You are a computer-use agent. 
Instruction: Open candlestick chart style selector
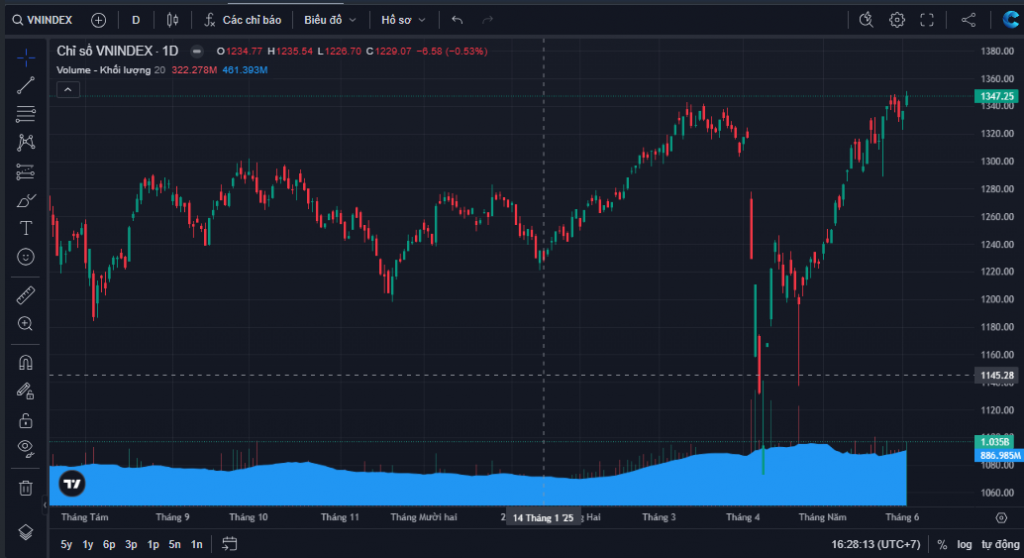pos(172,20)
